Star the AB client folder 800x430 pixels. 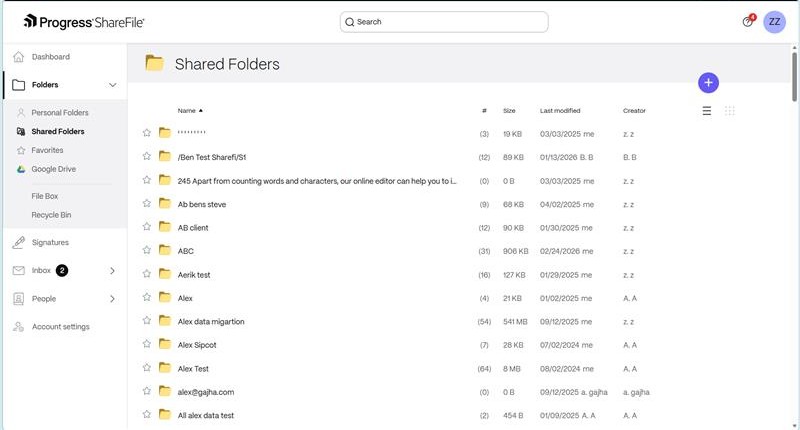147,226
